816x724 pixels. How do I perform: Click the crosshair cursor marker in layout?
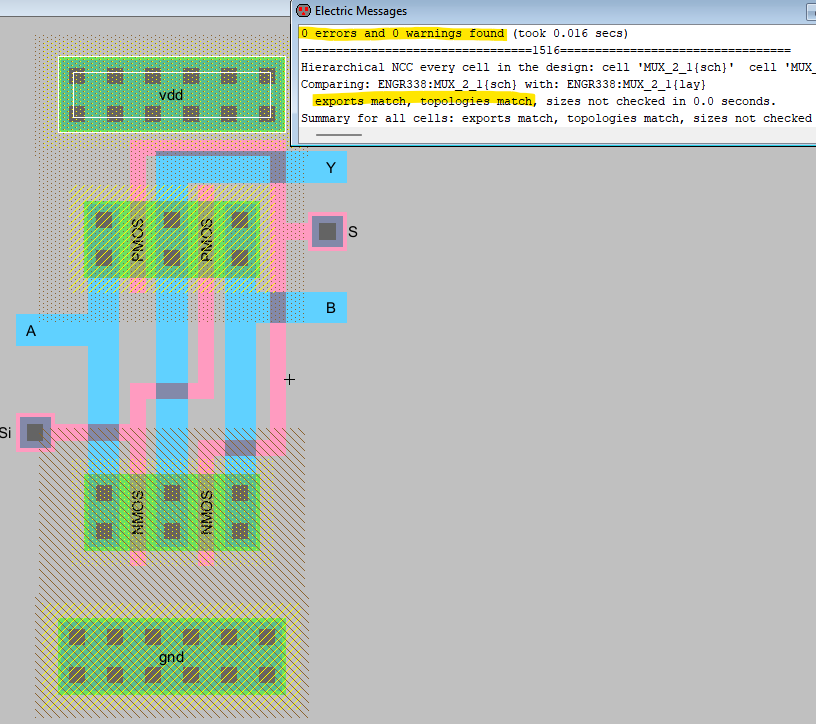(290, 380)
